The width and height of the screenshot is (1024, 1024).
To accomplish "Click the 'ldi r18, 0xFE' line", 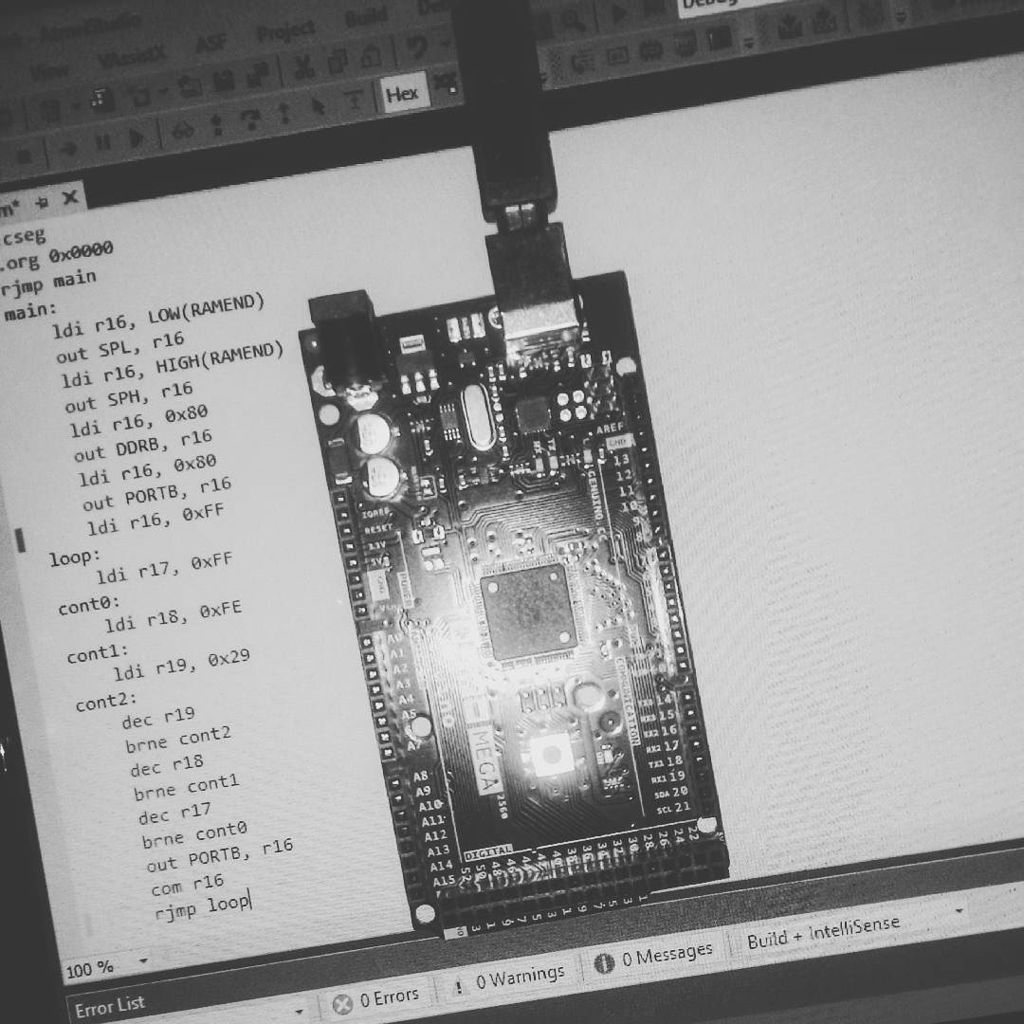I will pyautogui.click(x=173, y=616).
